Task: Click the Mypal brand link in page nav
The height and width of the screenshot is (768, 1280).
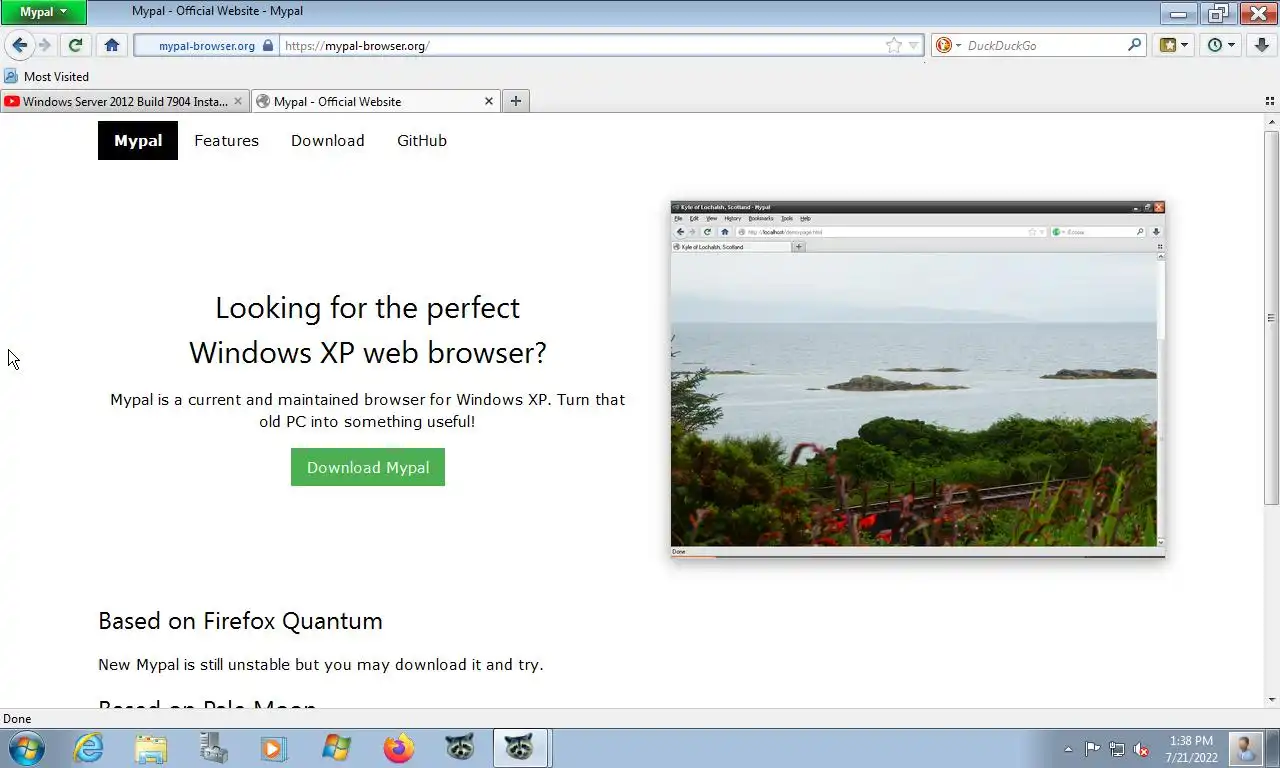Action: (x=138, y=140)
